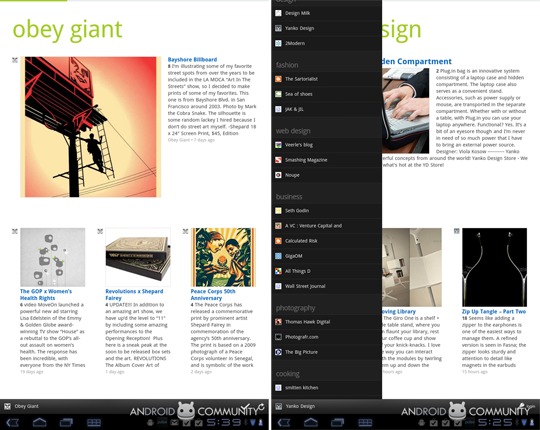Click the 'fashion' category header
Viewport: 540px width, 430px height.
[x=287, y=65]
